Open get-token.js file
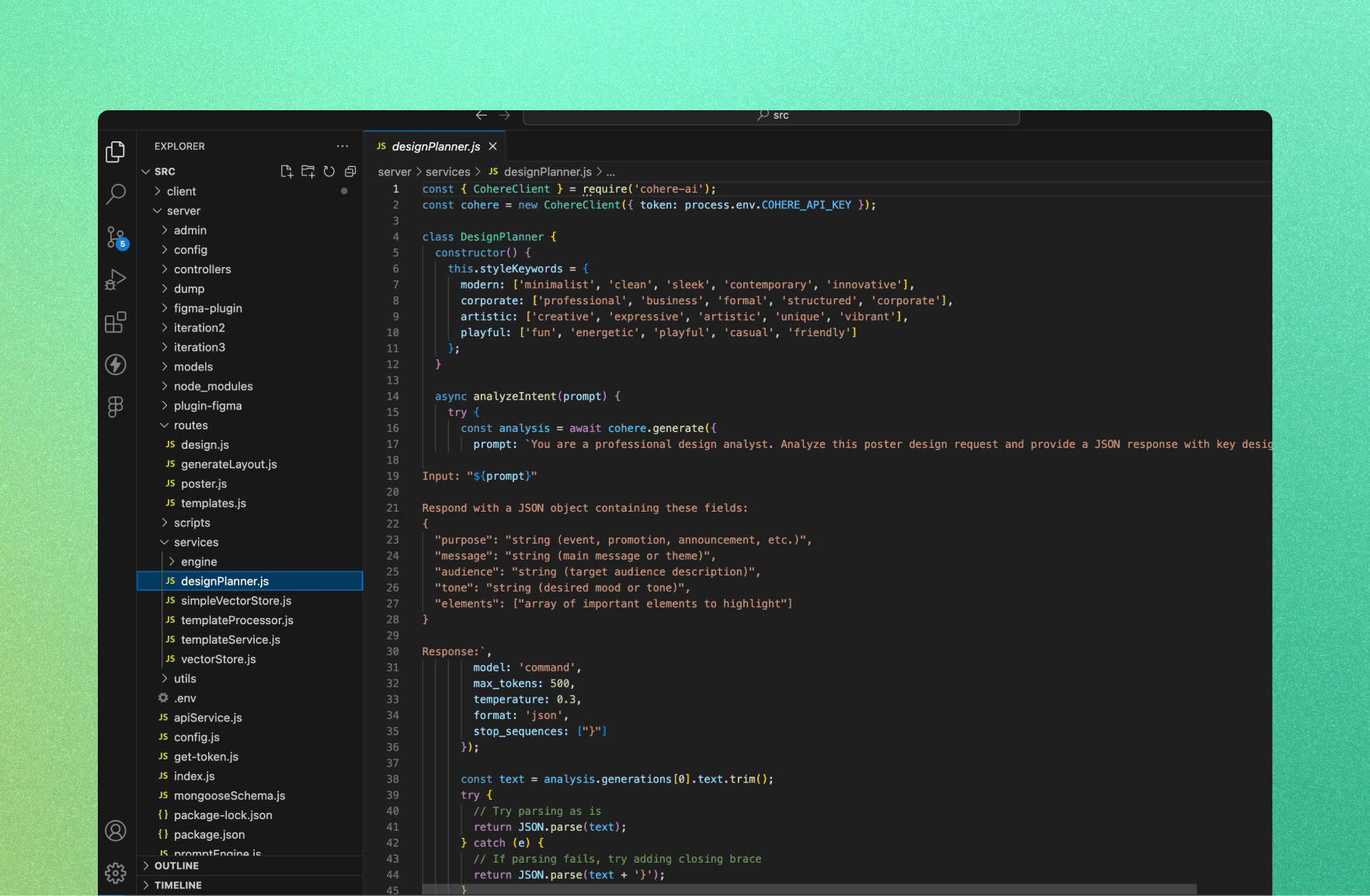The width and height of the screenshot is (1370, 896). [249, 756]
